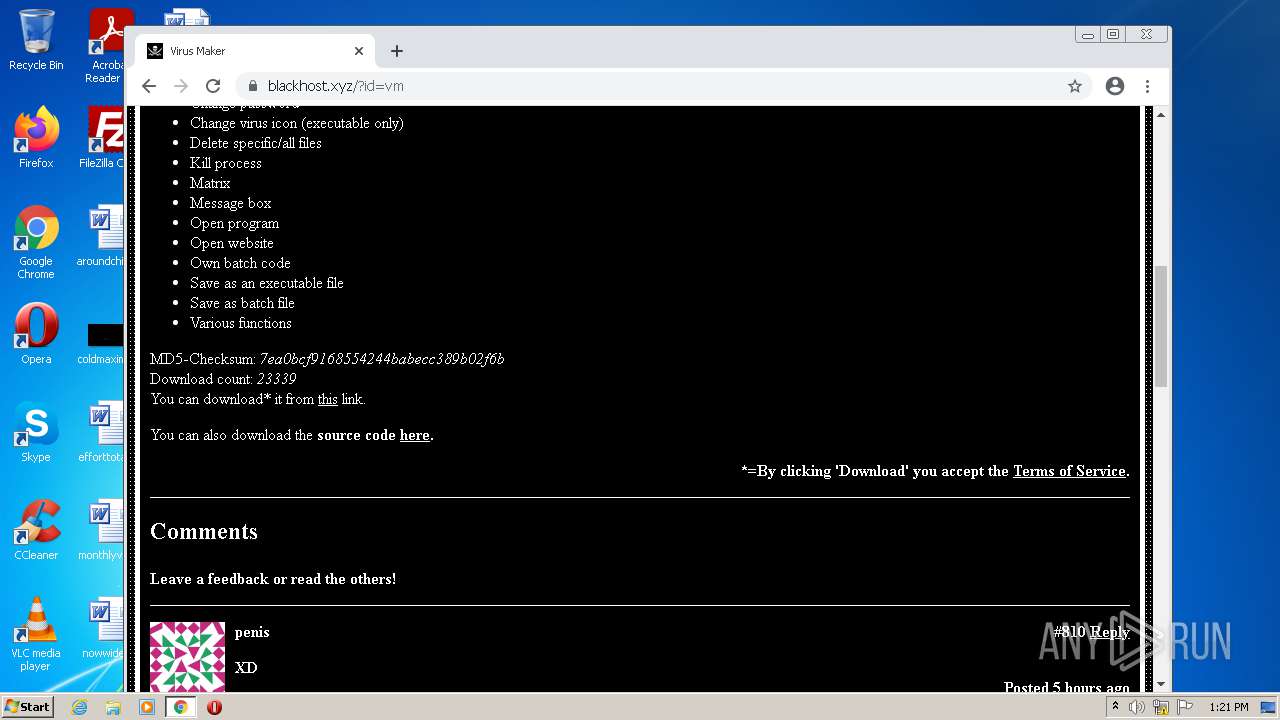
Task: Click the 'Comments' heading
Action: (204, 532)
